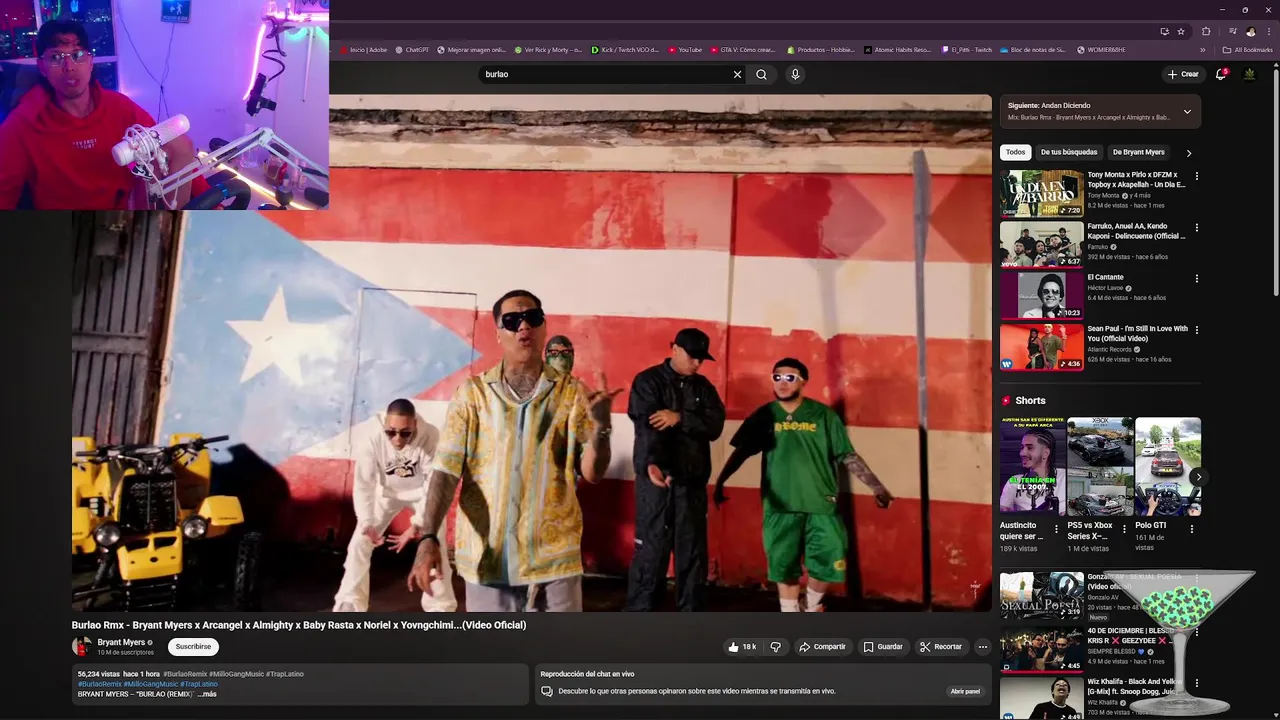
Task: Play the 'PS5 vs Xbox Series X' short
Action: (1099, 467)
